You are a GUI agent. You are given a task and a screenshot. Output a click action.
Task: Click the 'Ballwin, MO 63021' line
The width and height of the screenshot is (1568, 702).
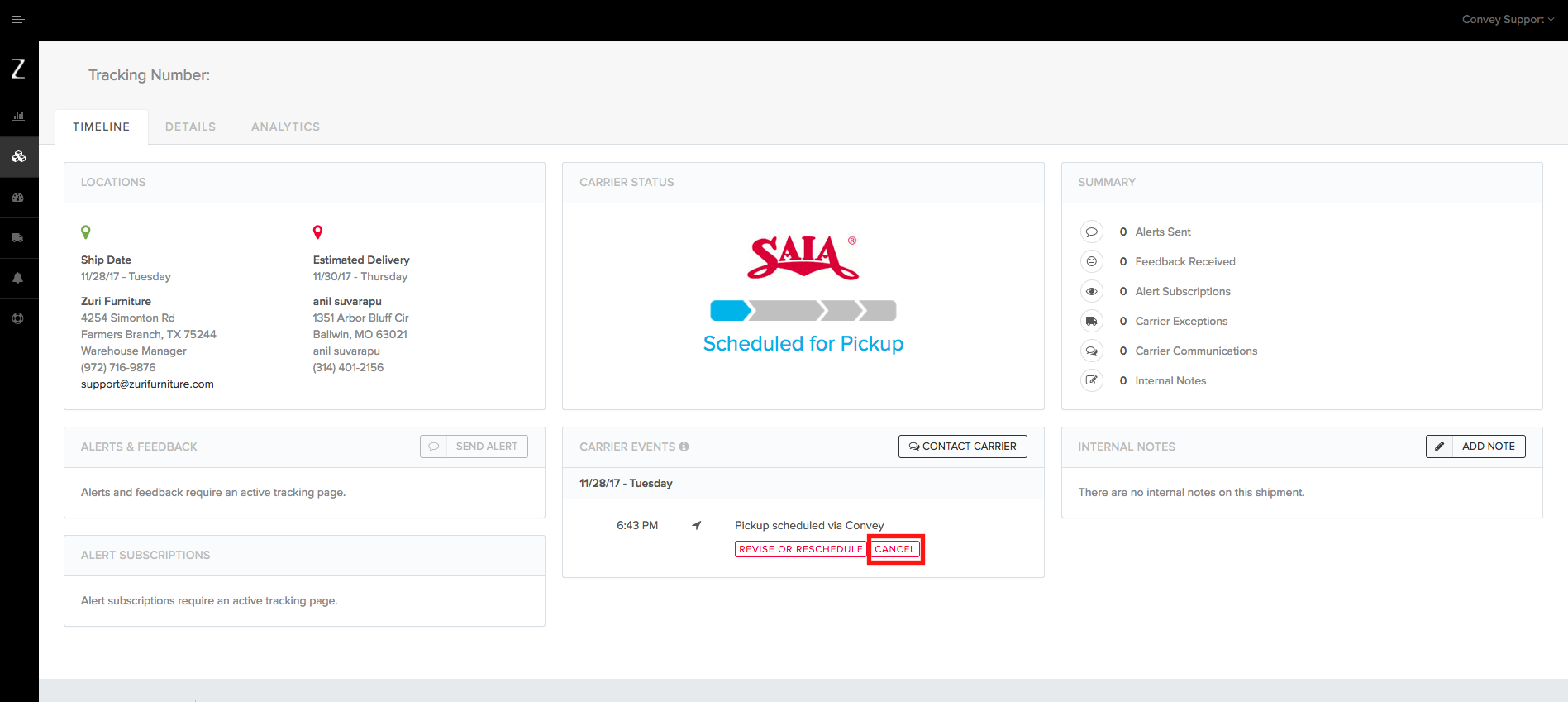(x=360, y=335)
